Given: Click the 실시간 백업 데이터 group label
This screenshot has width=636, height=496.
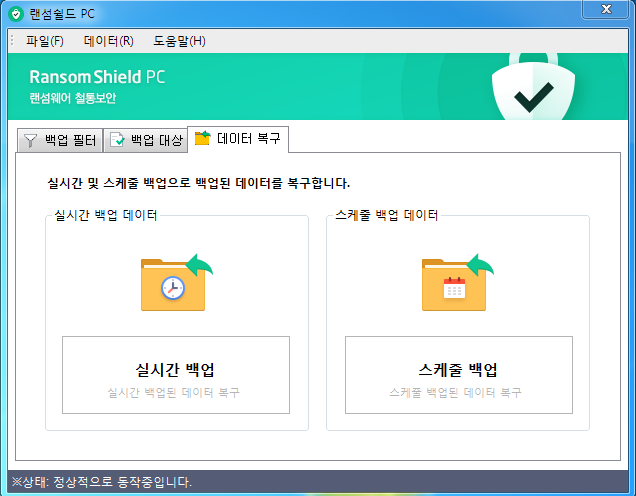Looking at the screenshot, I should coord(105,215).
